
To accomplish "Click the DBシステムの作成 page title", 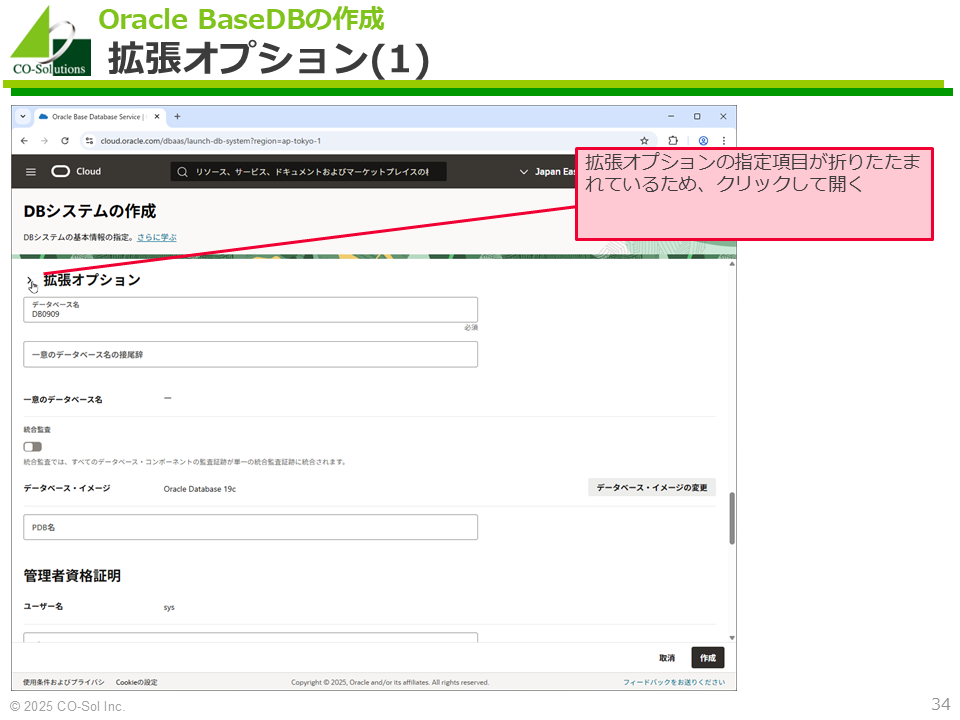I will click(90, 211).
